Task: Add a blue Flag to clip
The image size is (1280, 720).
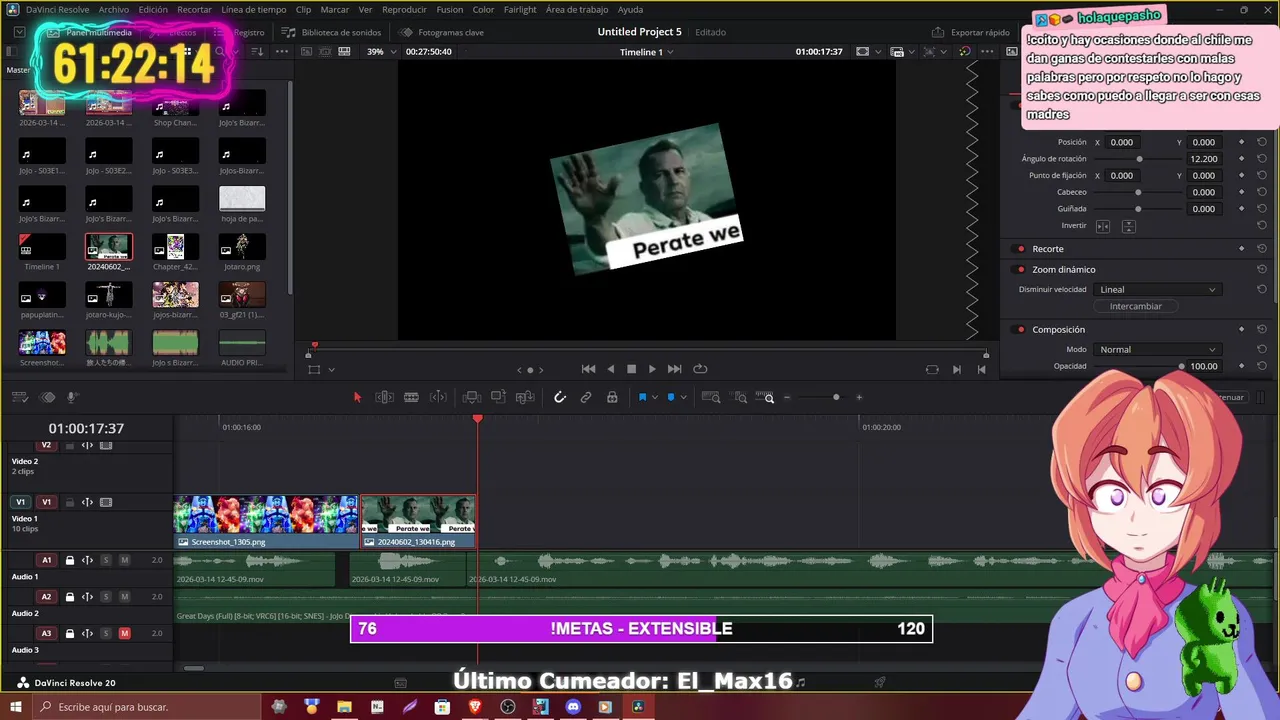Action: tap(642, 397)
